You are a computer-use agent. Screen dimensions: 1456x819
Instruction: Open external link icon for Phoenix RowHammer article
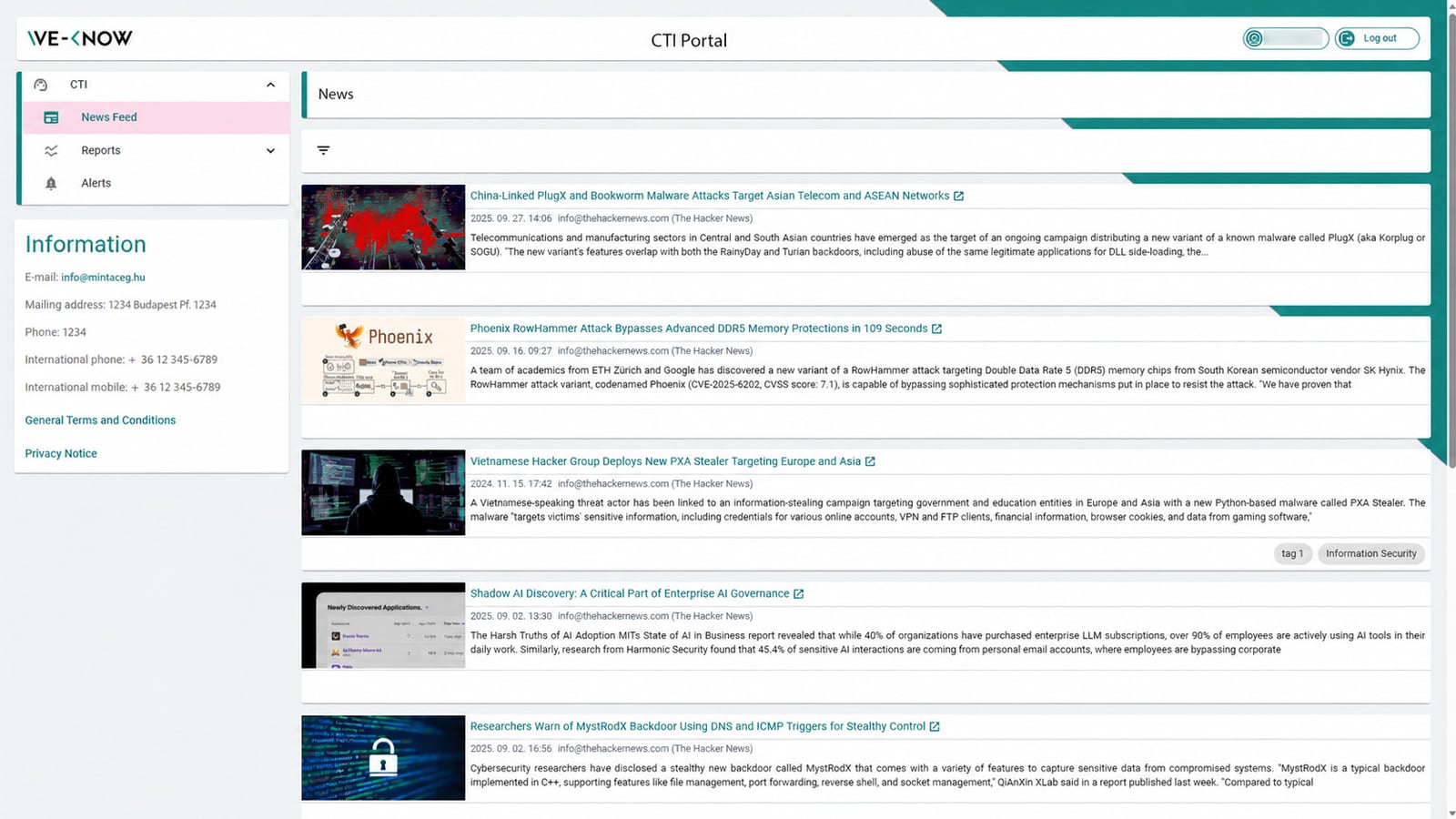click(x=936, y=329)
